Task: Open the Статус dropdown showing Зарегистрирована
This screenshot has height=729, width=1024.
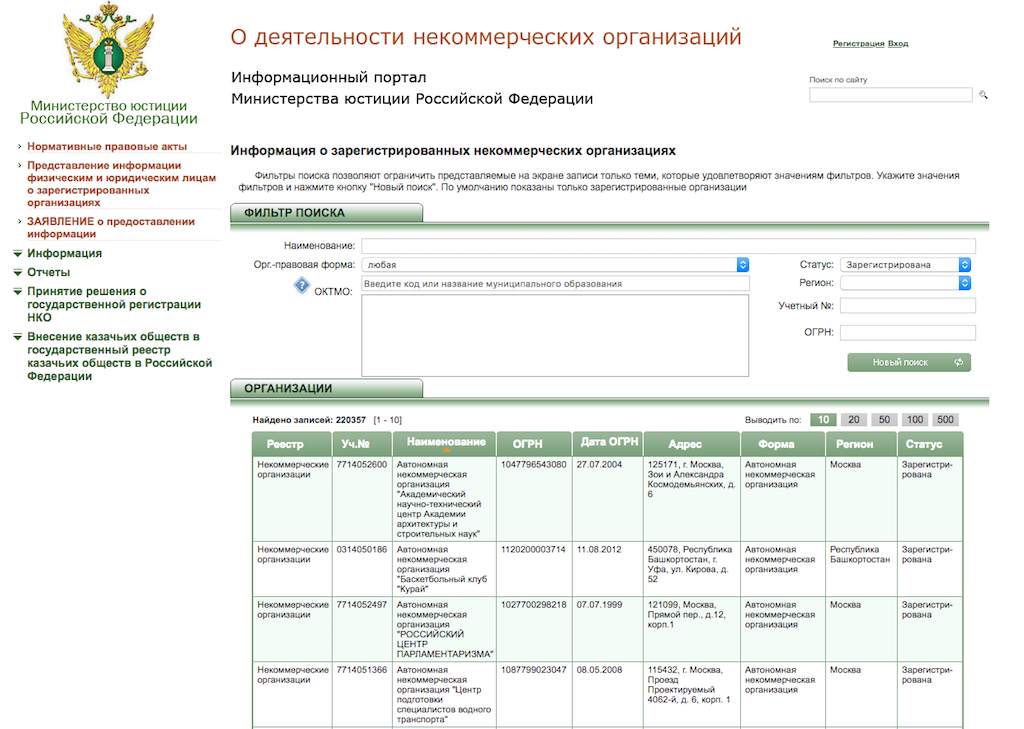Action: click(906, 265)
